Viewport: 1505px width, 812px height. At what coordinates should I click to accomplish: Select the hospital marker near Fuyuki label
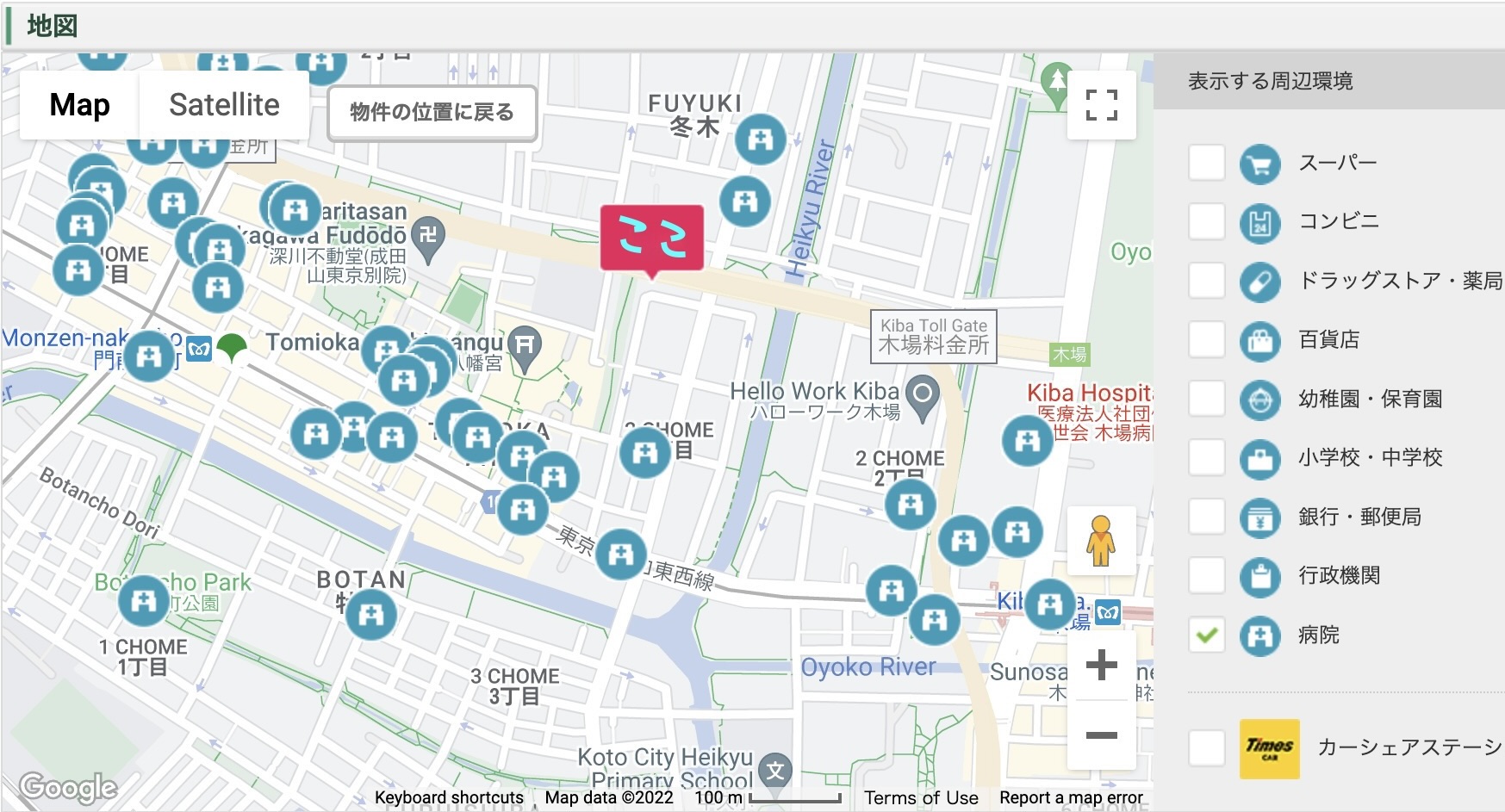coord(761,139)
